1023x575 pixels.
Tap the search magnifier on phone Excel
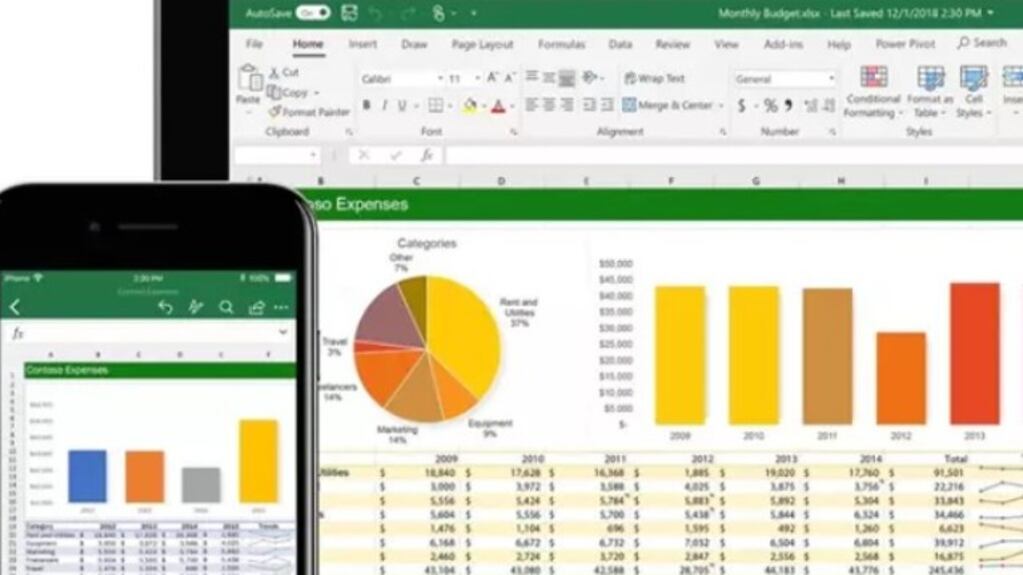pos(226,307)
